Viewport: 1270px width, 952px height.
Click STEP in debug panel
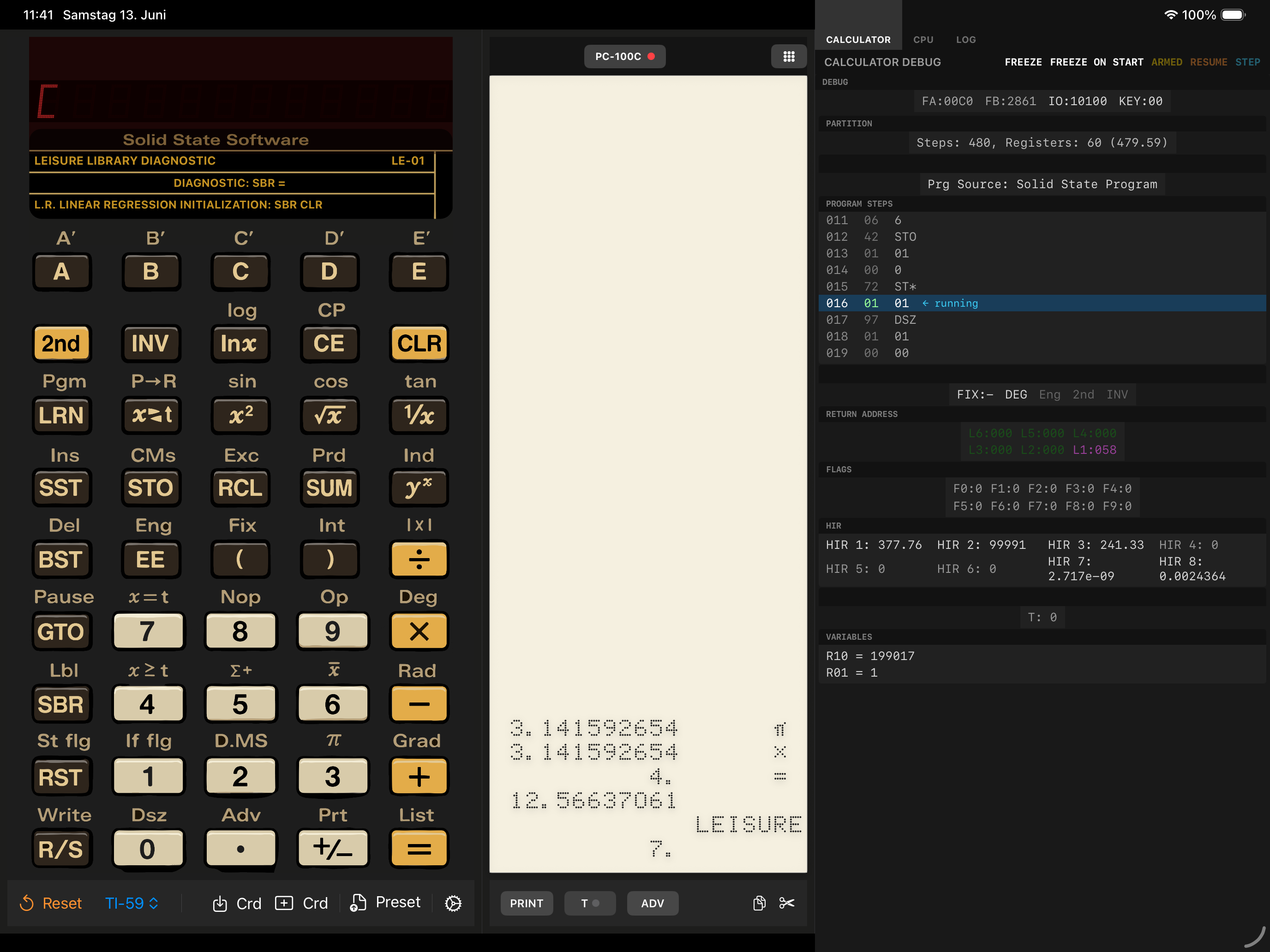(1247, 62)
